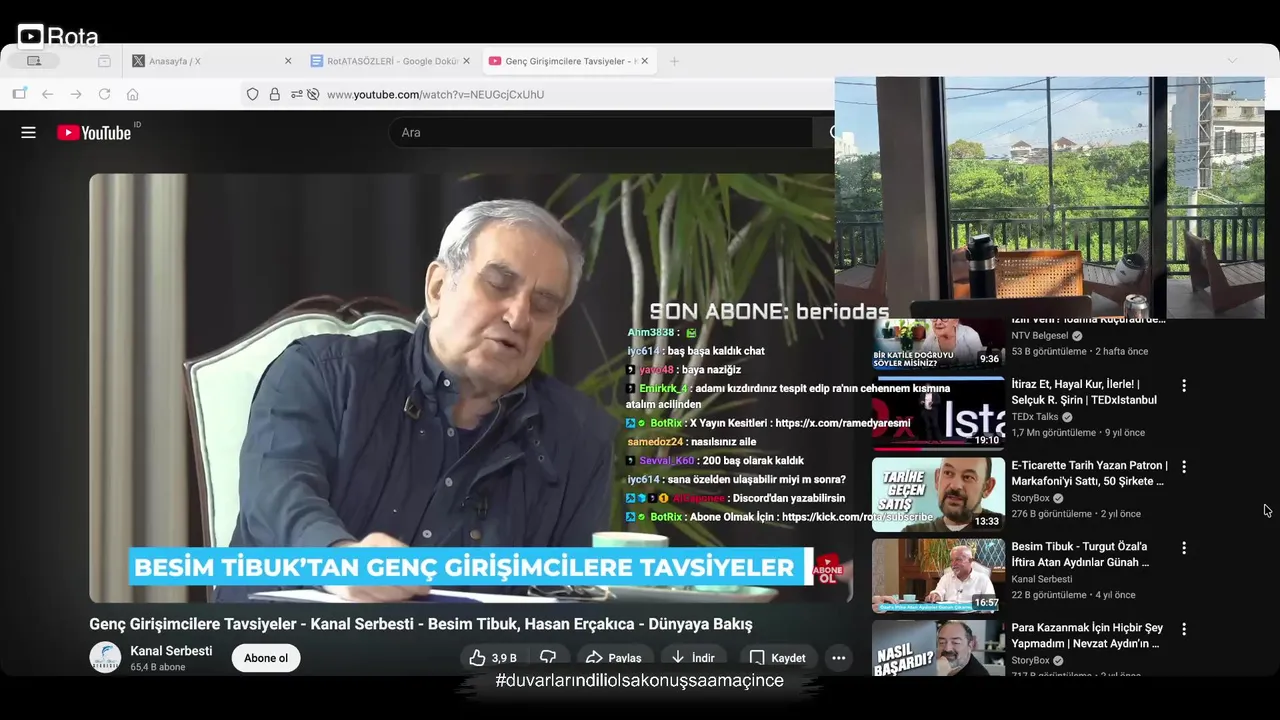The height and width of the screenshot is (720, 1280).
Task: Click BotRix chat message about X Yayın Kesitleri
Action: 768,423
